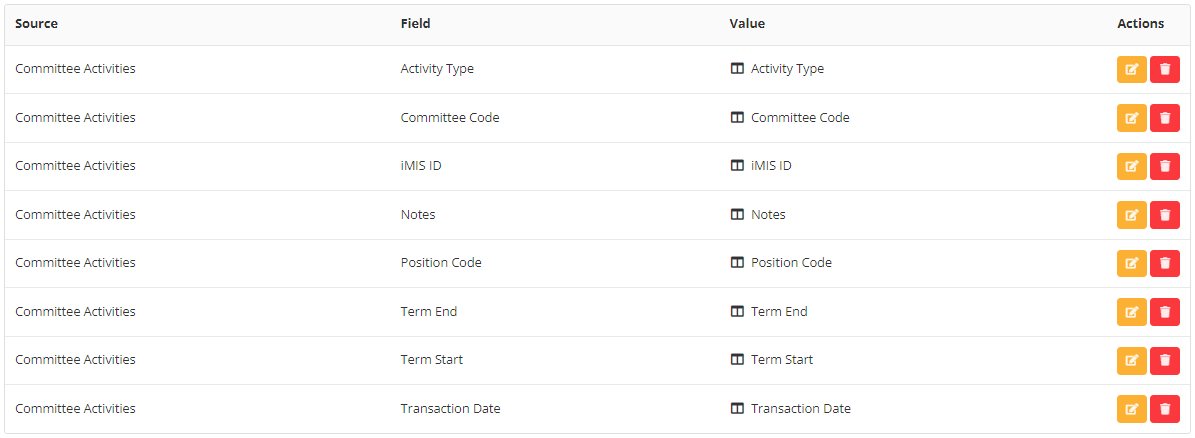Image resolution: width=1195 pixels, height=438 pixels.
Task: Edit the Committee Code mapping row
Action: click(x=1131, y=118)
